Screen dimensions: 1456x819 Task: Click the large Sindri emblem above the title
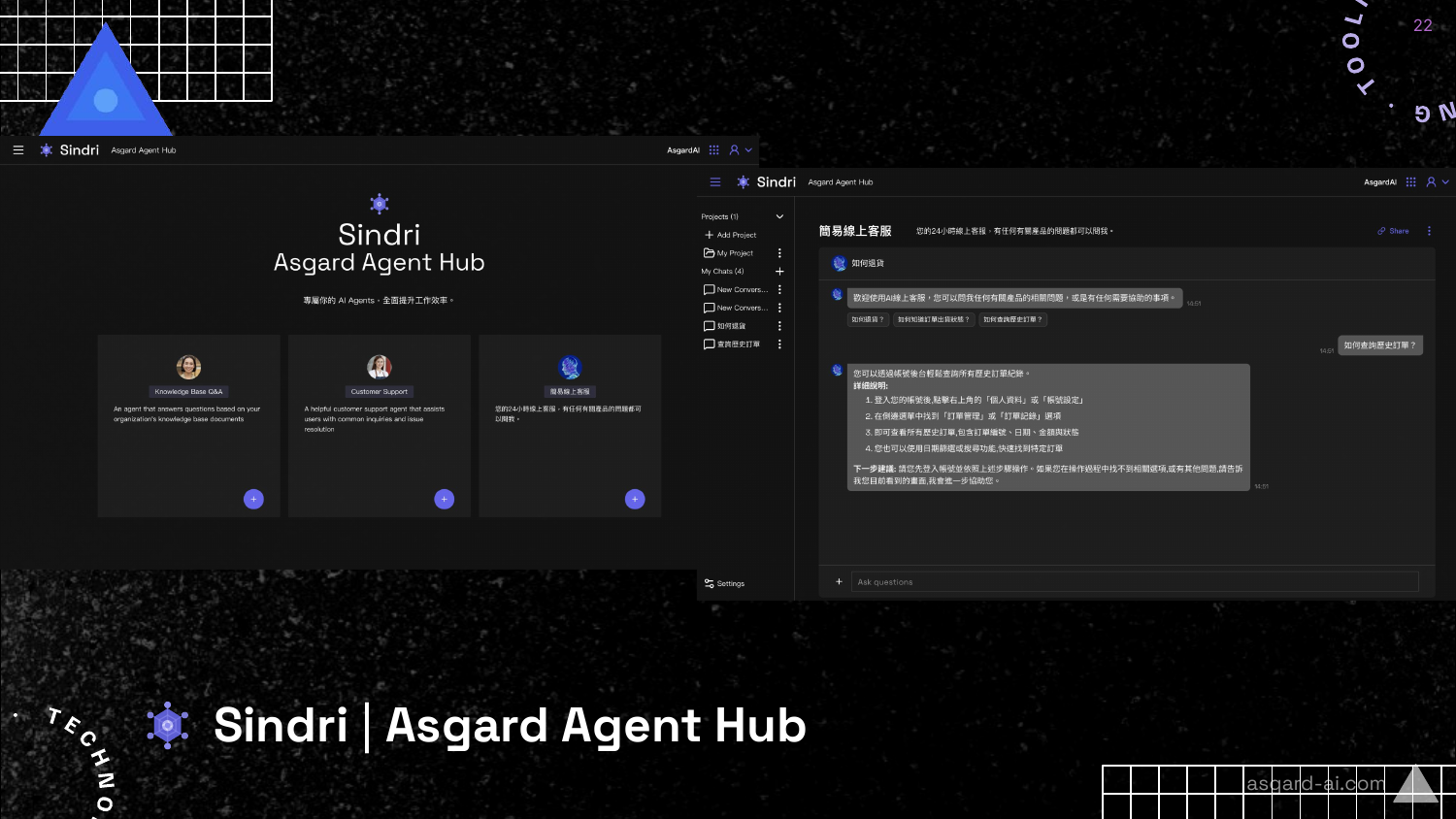pyautogui.click(x=380, y=203)
